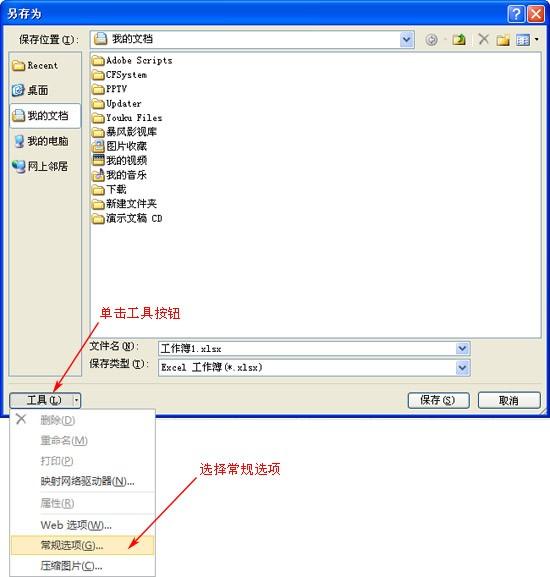Image resolution: width=550 pixels, height=577 pixels.
Task: Click the 取消 button
Action: pos(509,400)
